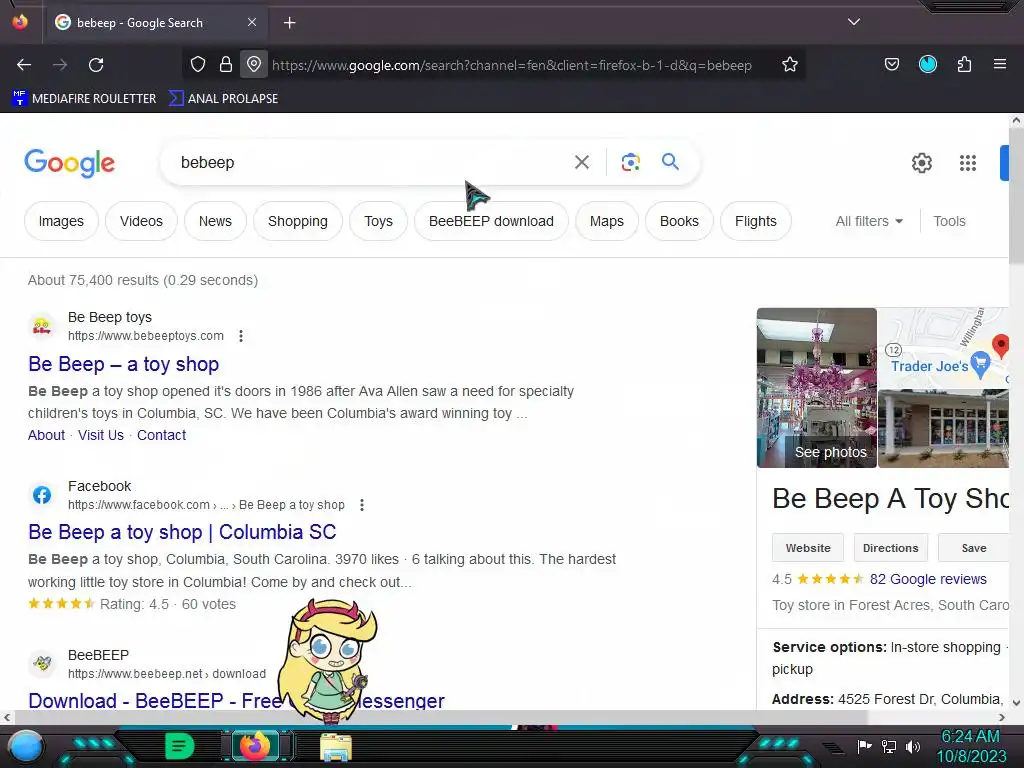View See photos thumbnail

[x=816, y=388]
